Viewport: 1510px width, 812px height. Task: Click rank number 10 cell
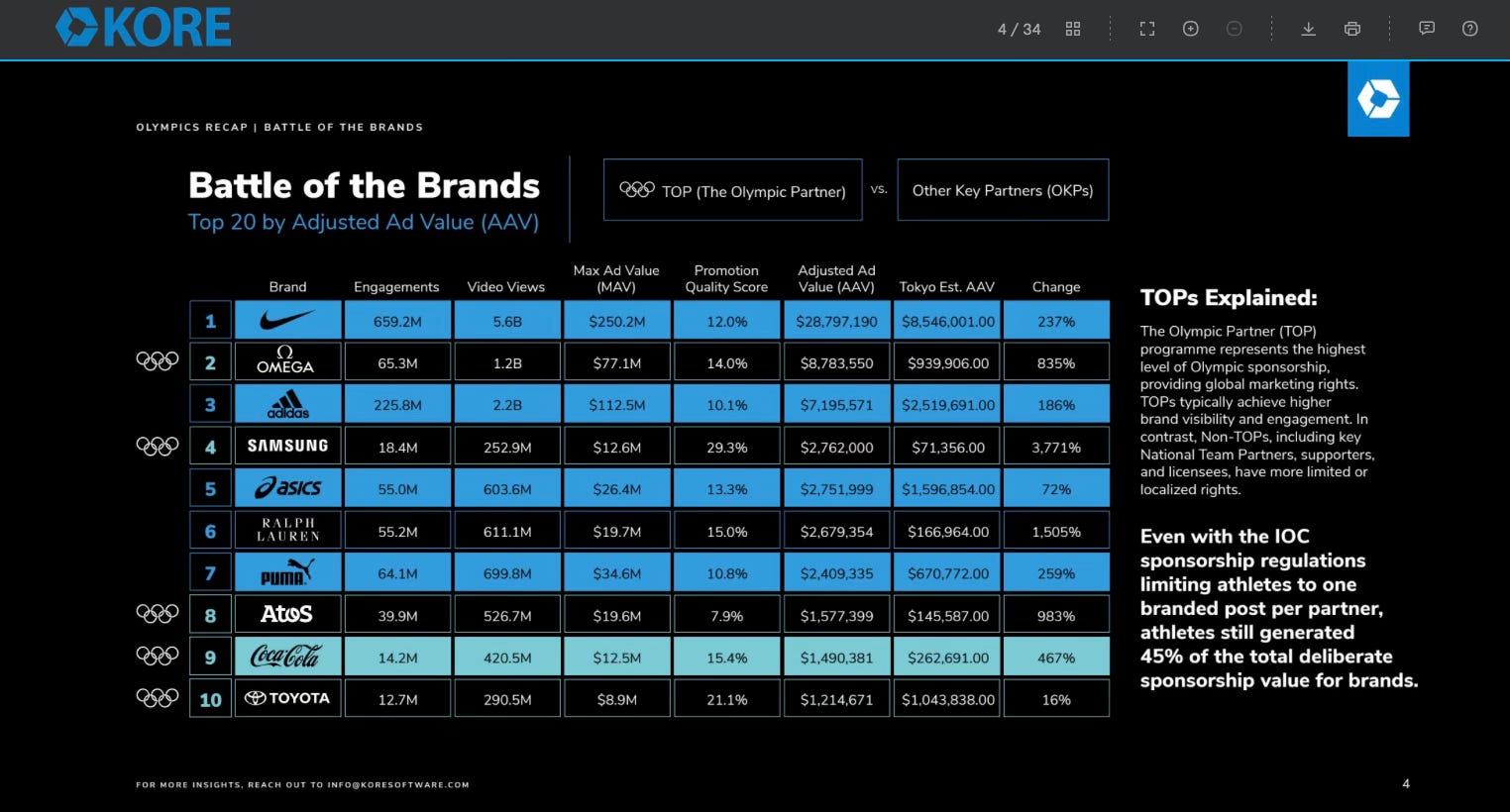pos(210,699)
